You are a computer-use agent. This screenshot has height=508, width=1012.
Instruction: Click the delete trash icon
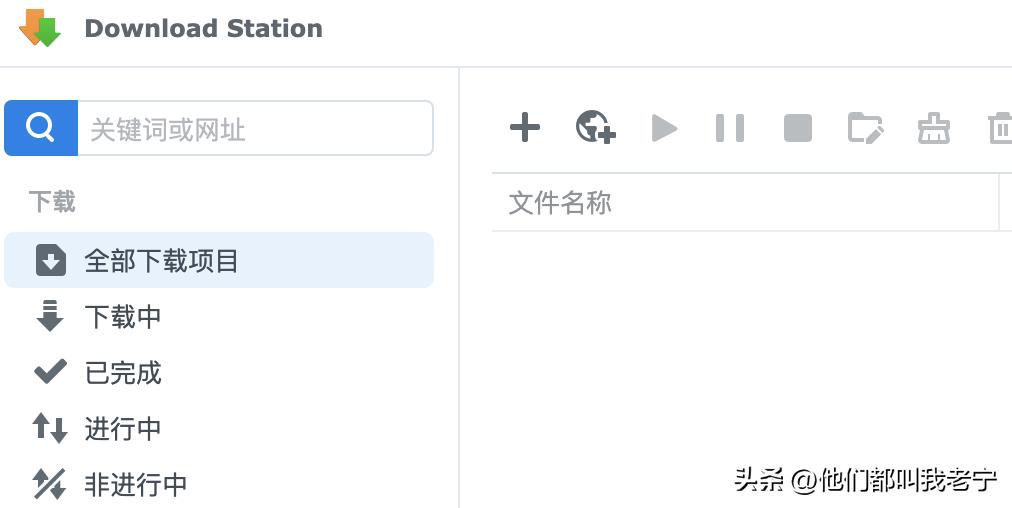[1000, 128]
